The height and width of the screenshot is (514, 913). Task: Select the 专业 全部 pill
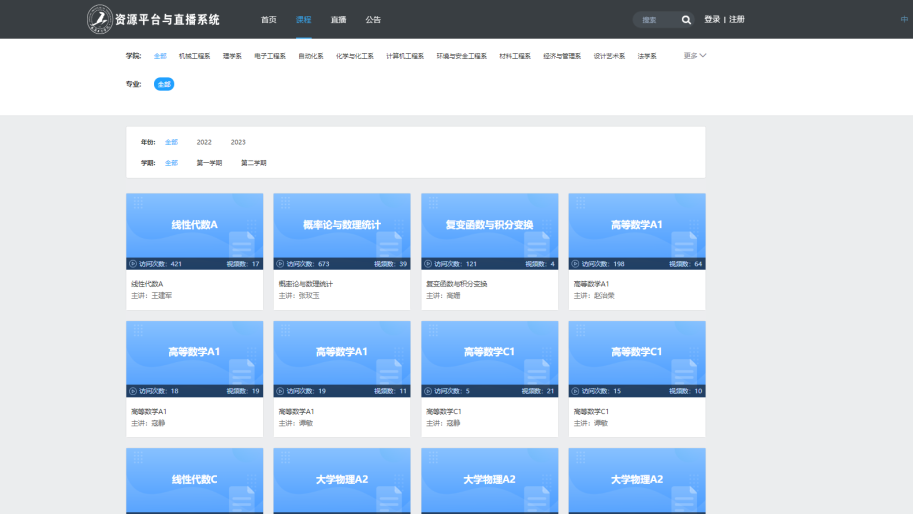pyautogui.click(x=164, y=84)
